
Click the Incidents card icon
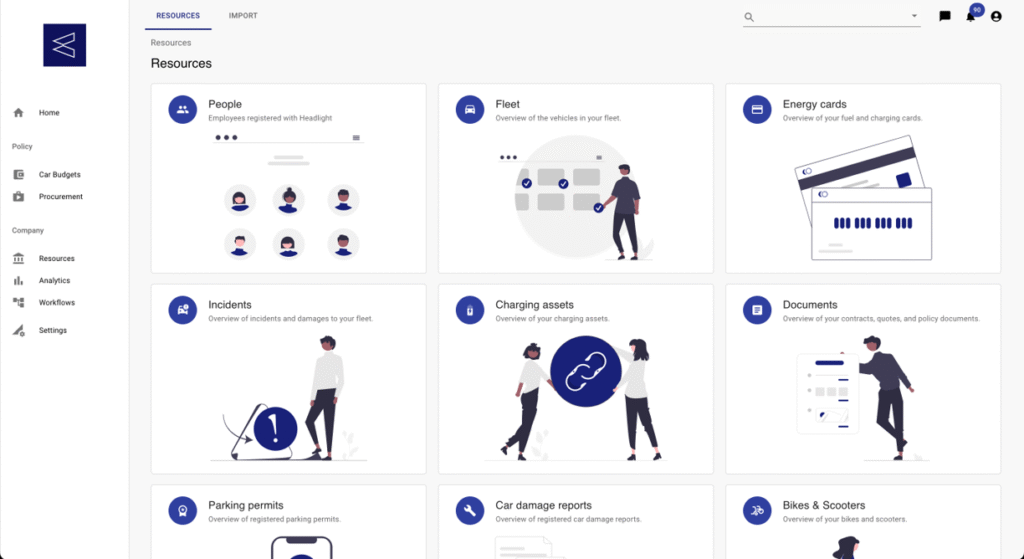182,311
